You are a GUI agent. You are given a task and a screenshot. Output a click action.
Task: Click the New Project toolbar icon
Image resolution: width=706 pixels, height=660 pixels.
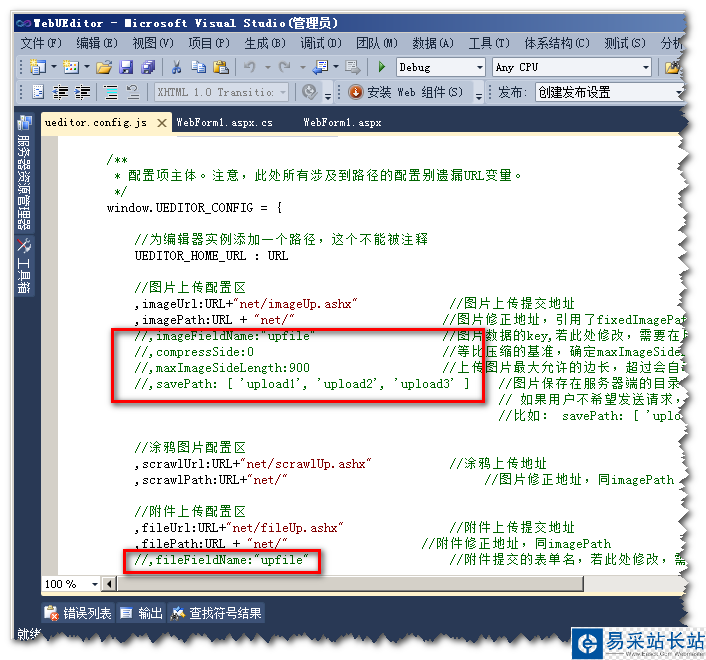tap(38, 67)
